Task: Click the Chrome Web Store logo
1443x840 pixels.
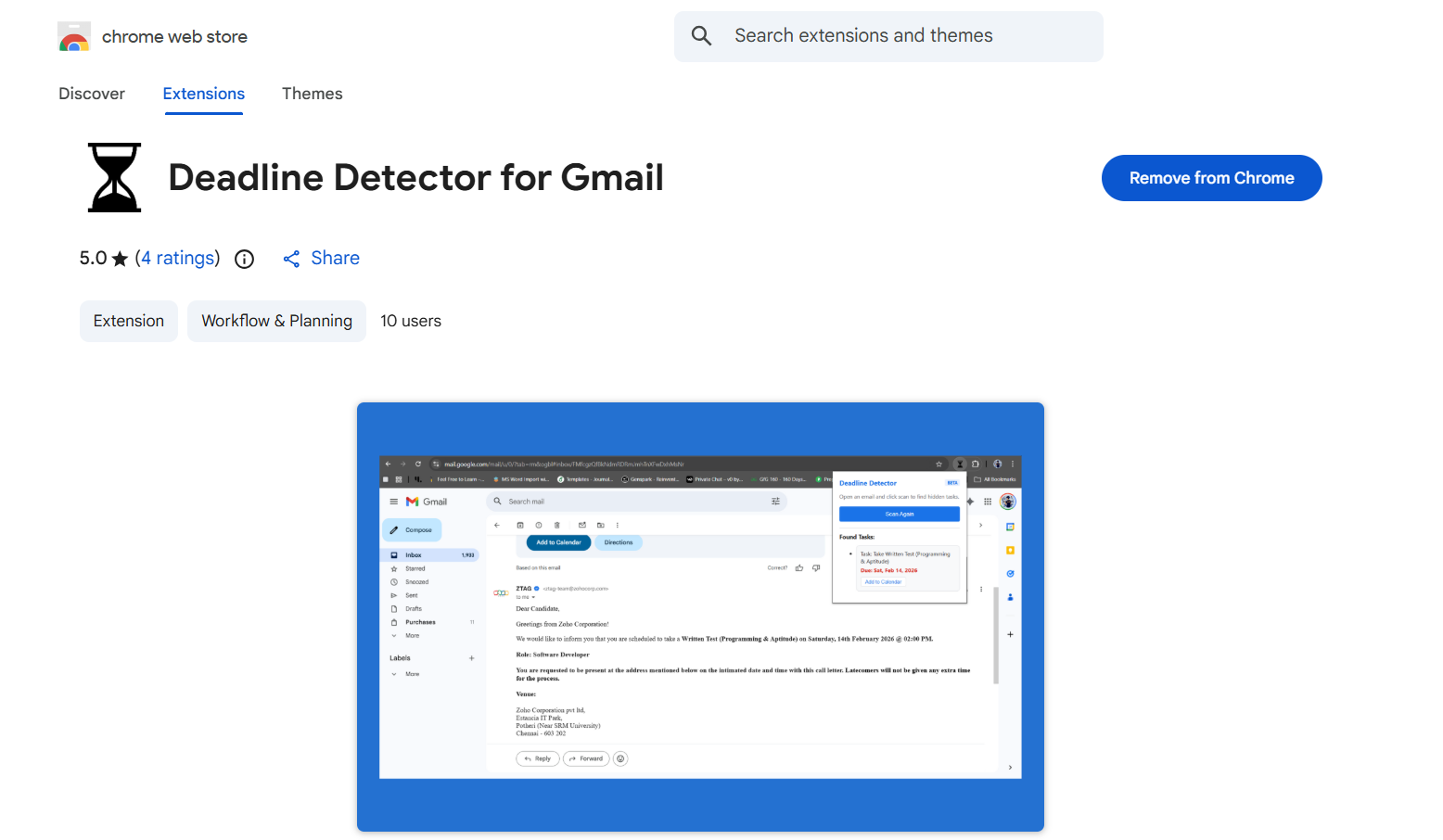Action: pyautogui.click(x=74, y=36)
